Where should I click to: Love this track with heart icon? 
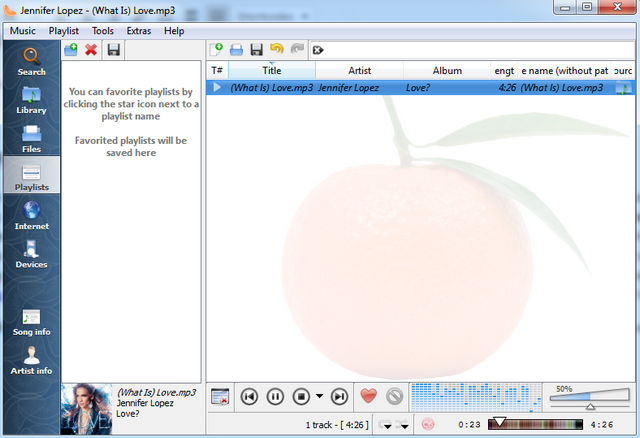[369, 396]
